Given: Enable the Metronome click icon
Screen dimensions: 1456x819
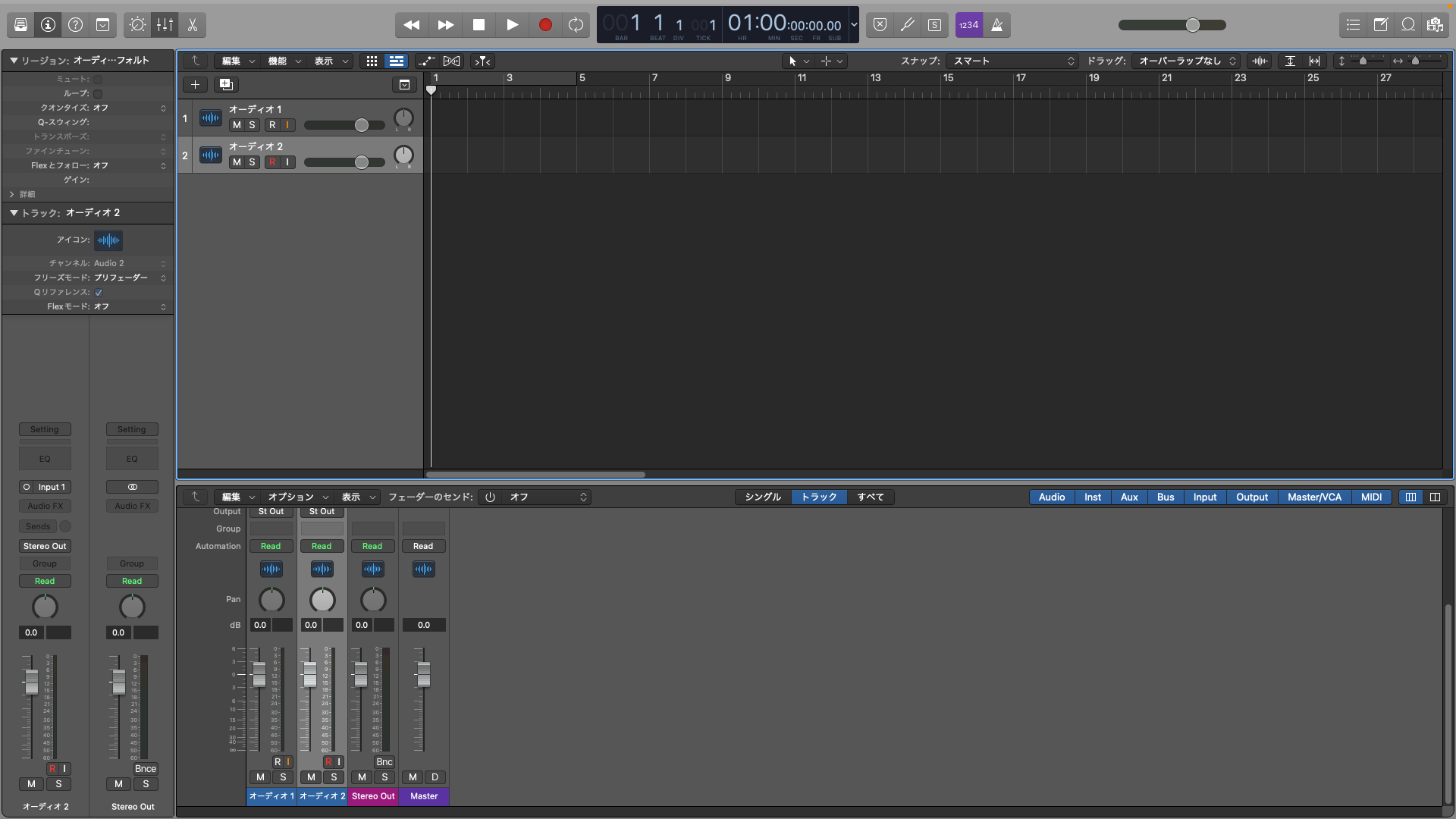Looking at the screenshot, I should pos(997,25).
